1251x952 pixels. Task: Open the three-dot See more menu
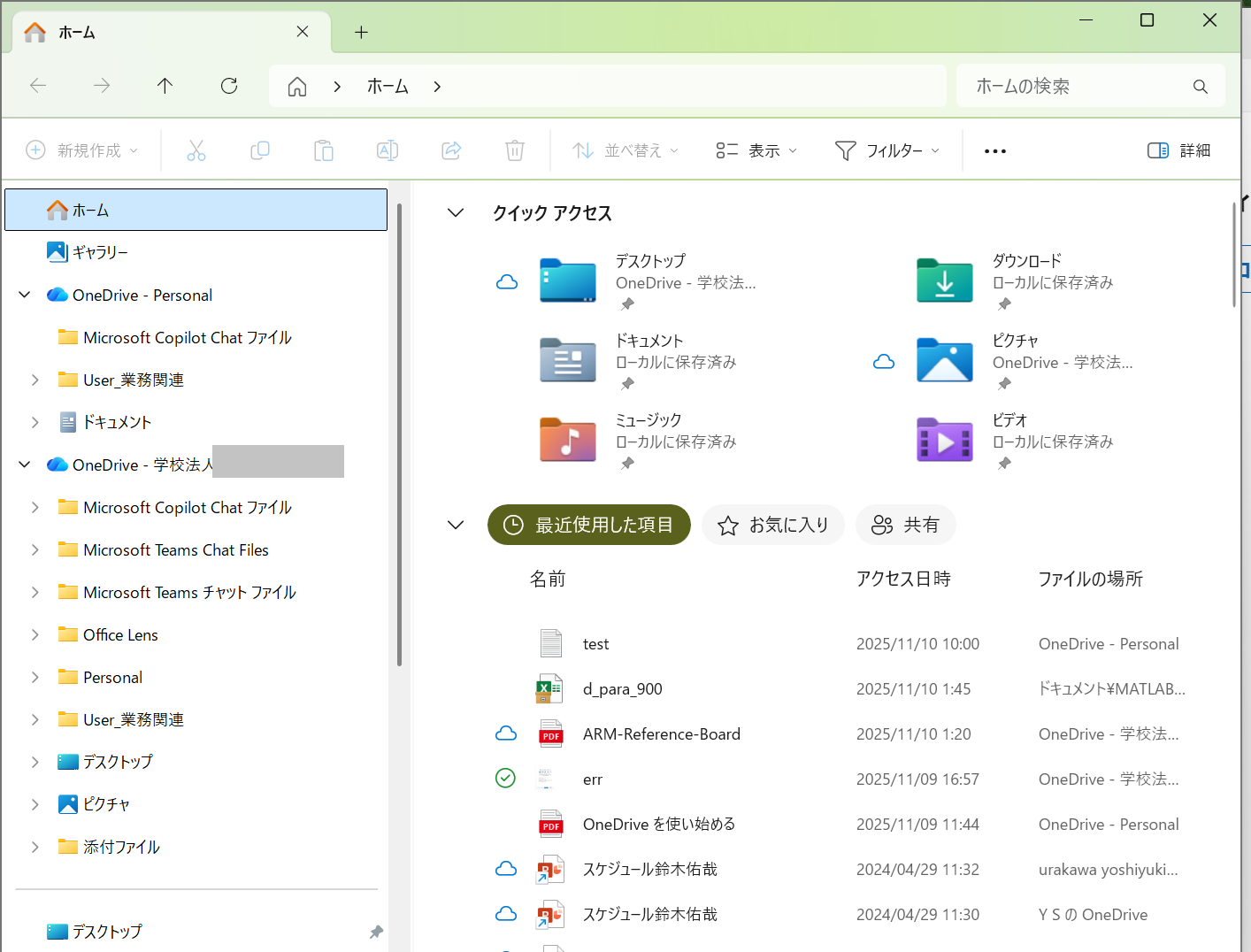(995, 151)
